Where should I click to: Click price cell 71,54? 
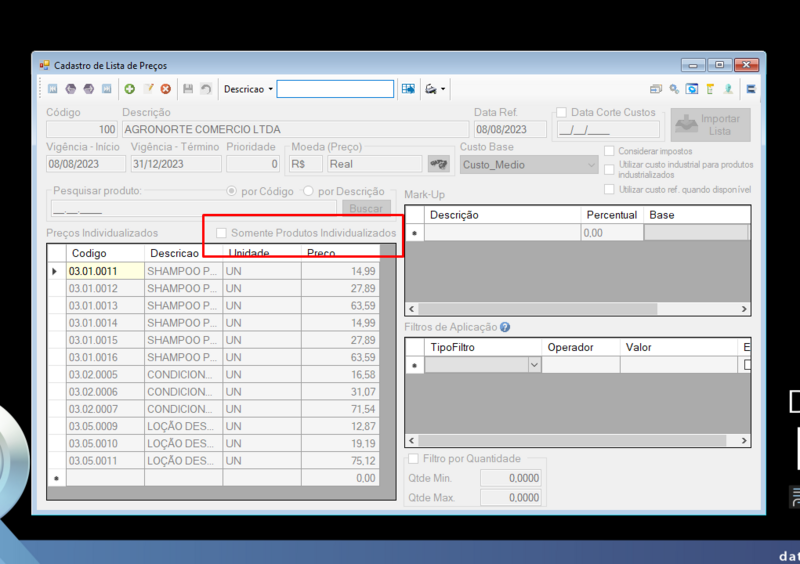[340, 409]
